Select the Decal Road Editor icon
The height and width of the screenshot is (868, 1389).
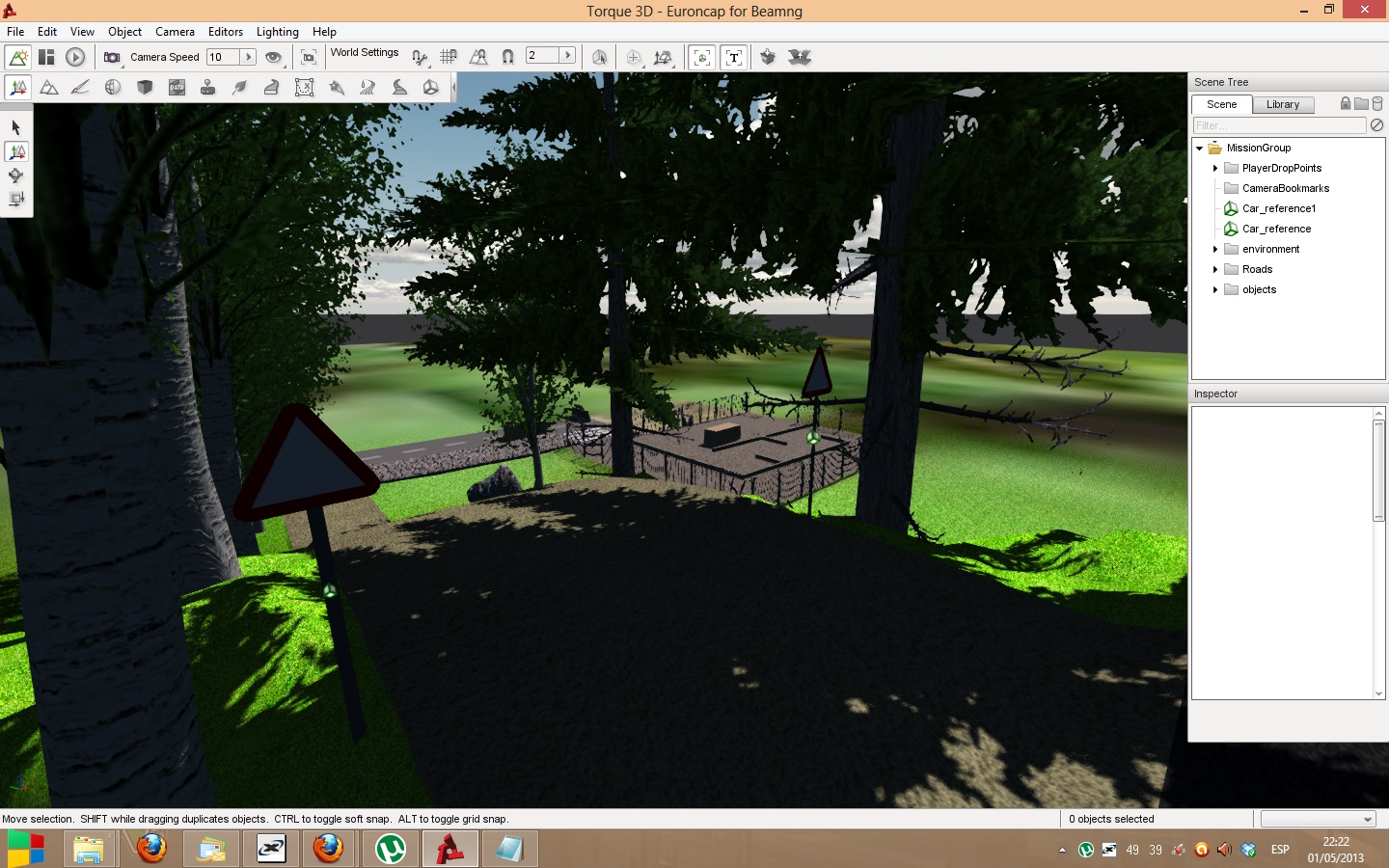tap(399, 88)
